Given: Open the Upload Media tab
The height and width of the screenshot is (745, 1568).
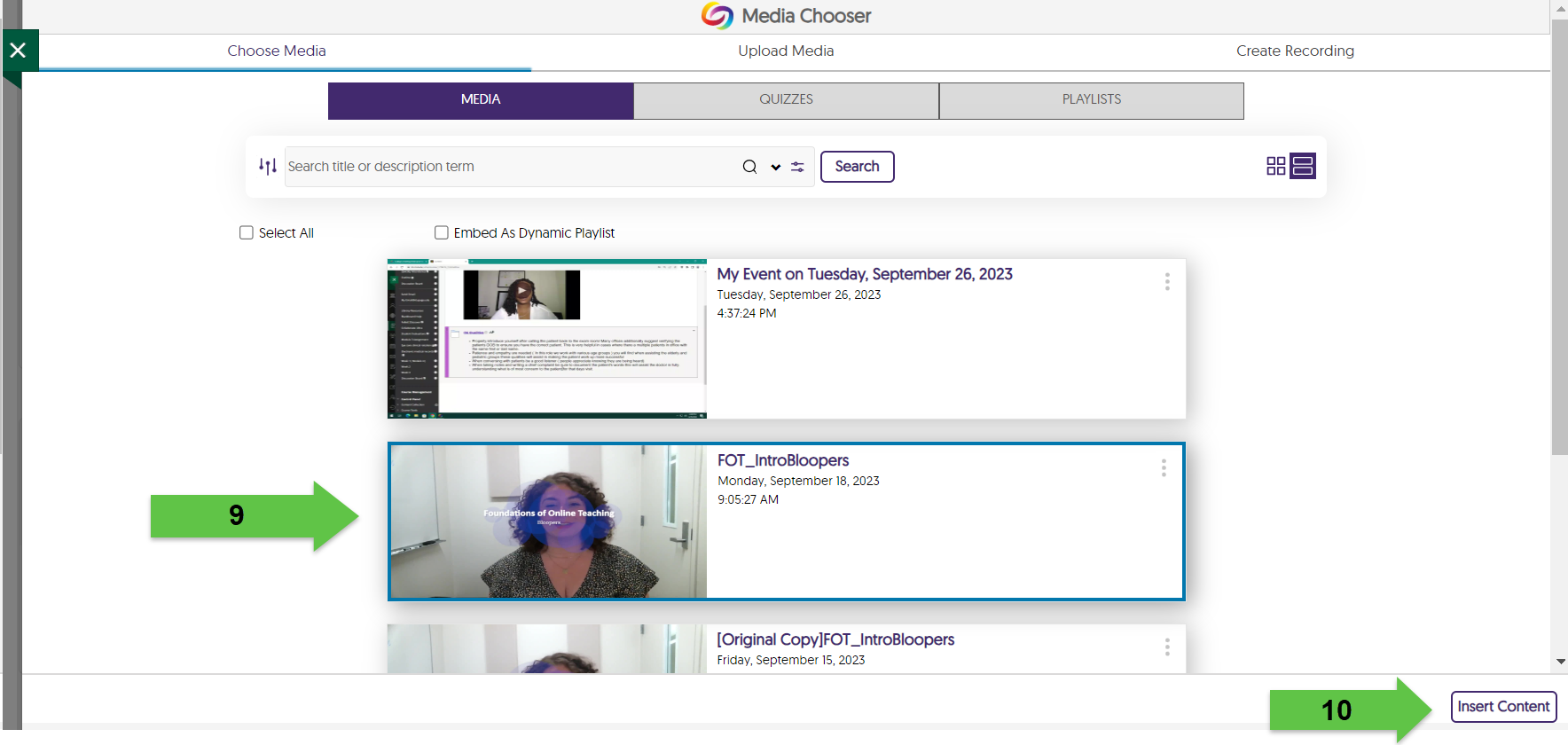Looking at the screenshot, I should [786, 51].
